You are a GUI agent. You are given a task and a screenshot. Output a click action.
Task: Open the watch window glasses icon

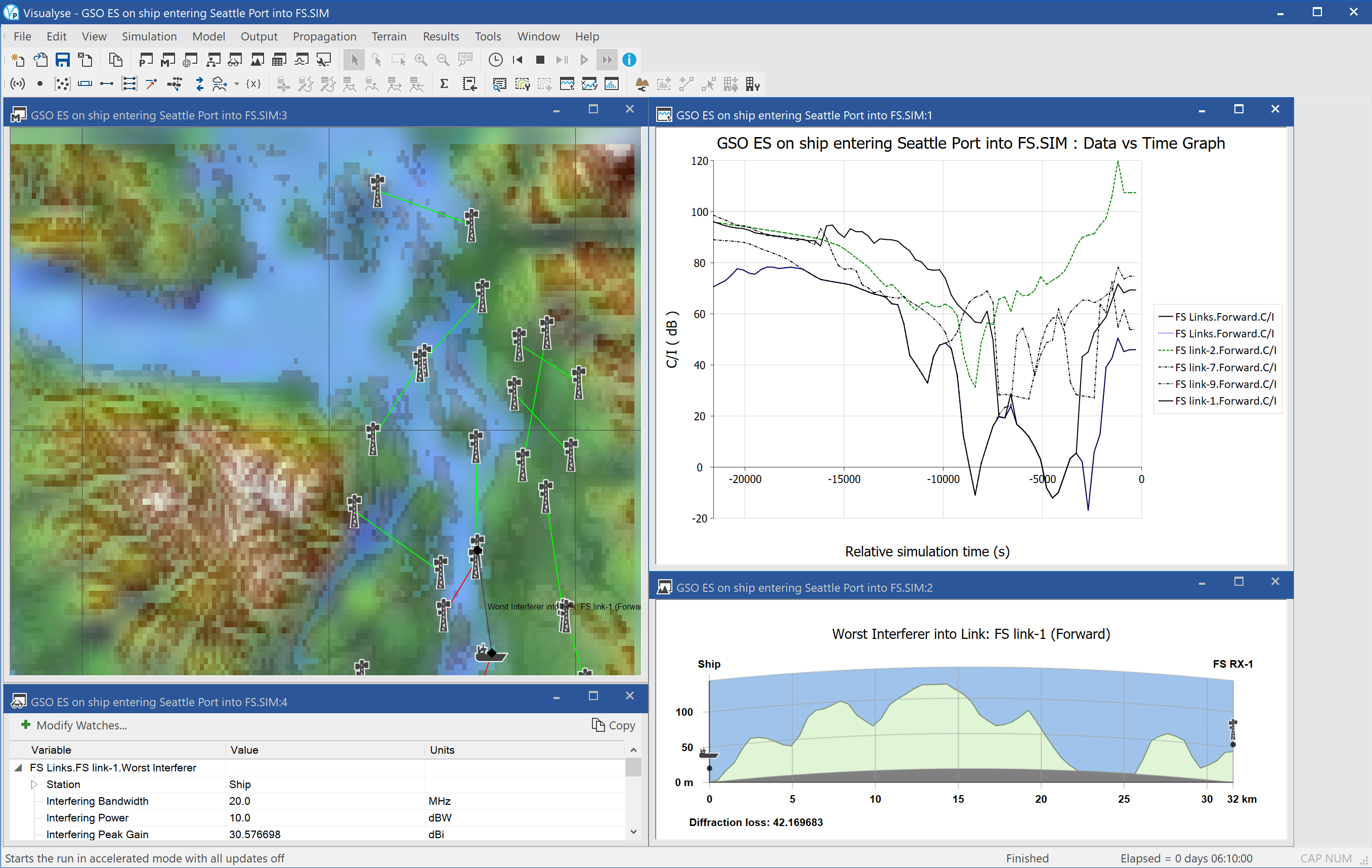coord(235,60)
